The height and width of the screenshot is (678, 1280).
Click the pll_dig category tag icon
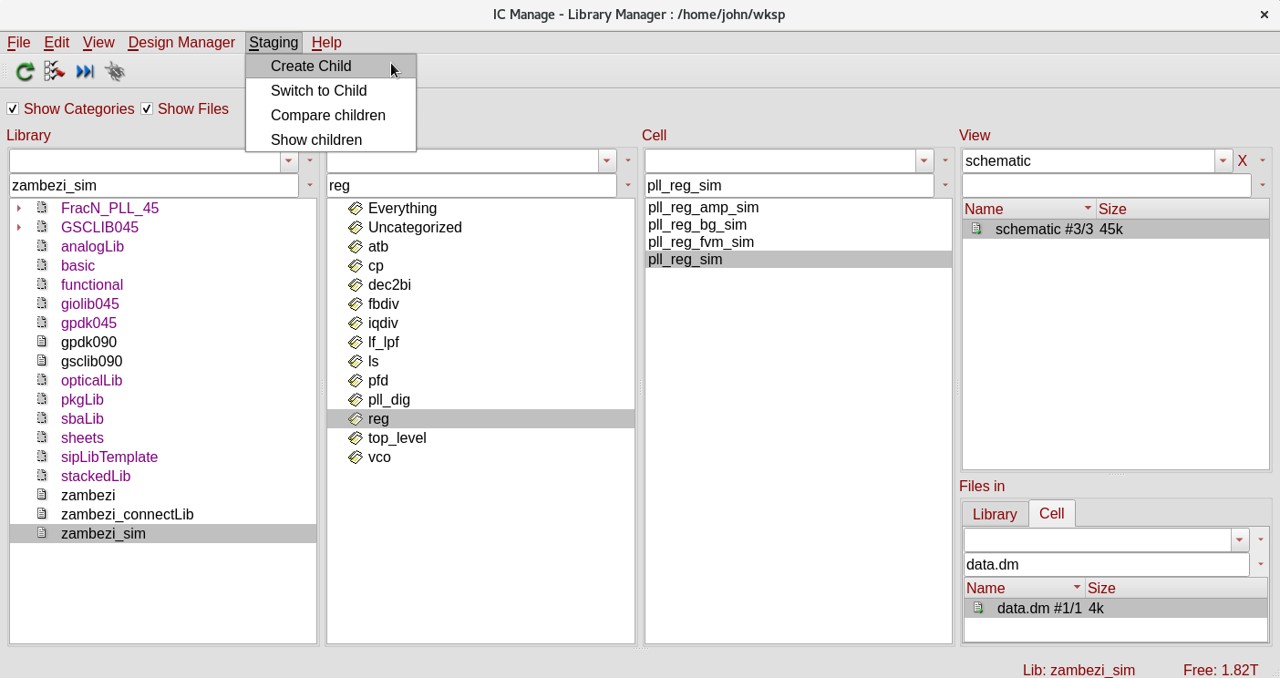click(x=355, y=400)
